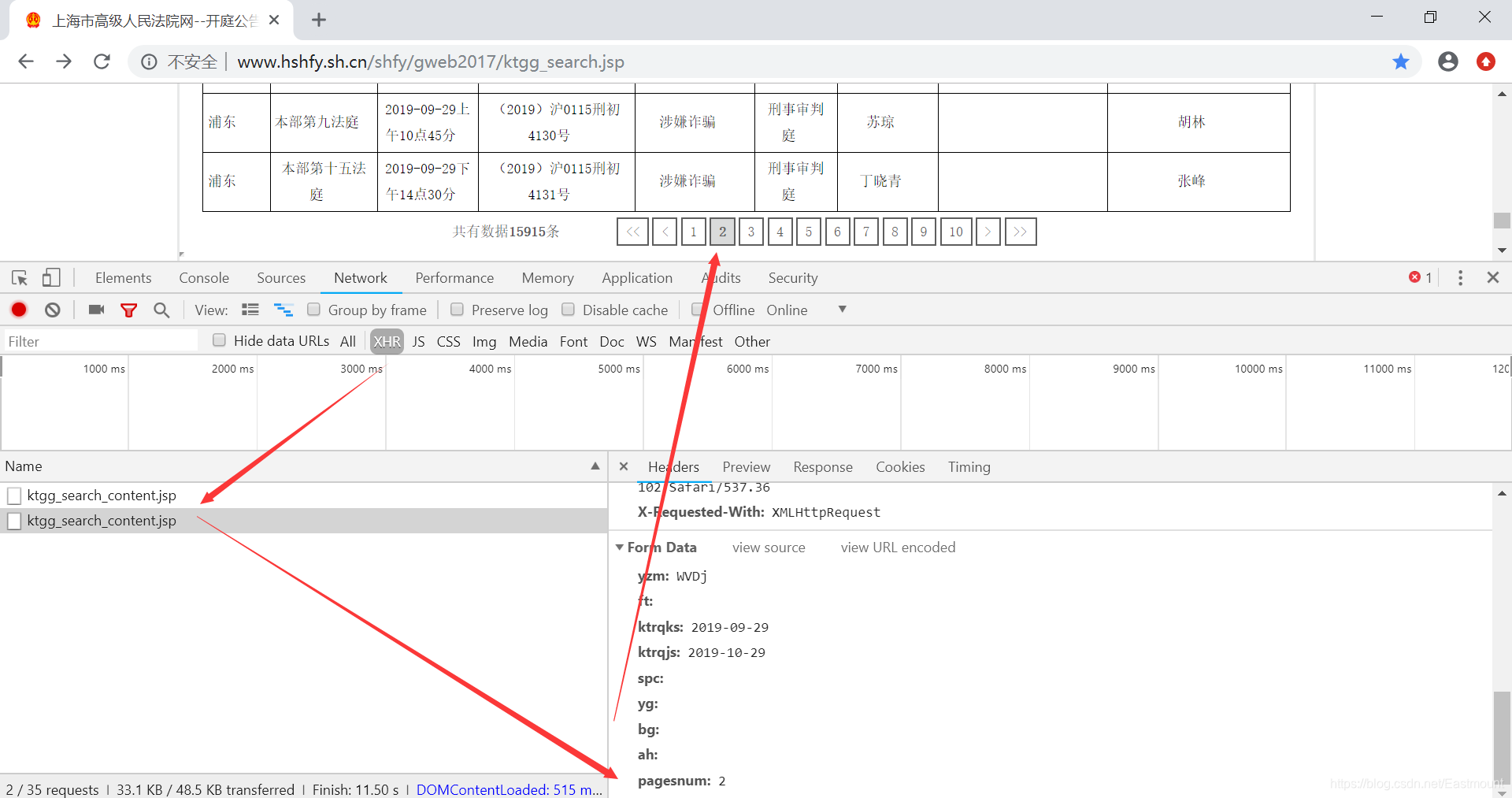The width and height of the screenshot is (1512, 798).
Task: Open the request Cookies tab
Action: tap(900, 466)
